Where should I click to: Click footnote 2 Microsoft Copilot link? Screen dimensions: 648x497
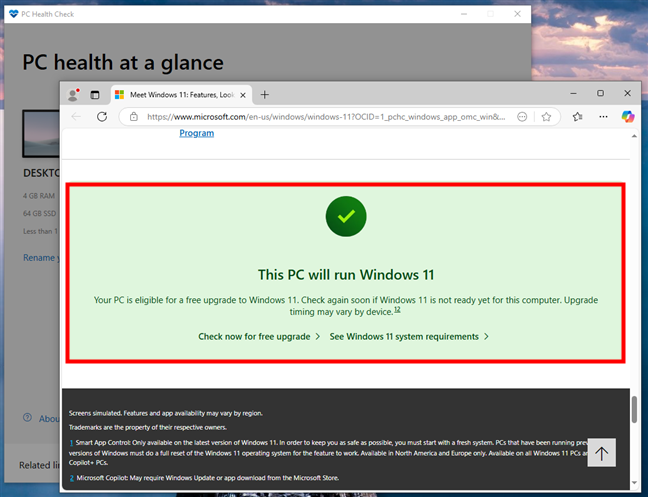pos(71,478)
